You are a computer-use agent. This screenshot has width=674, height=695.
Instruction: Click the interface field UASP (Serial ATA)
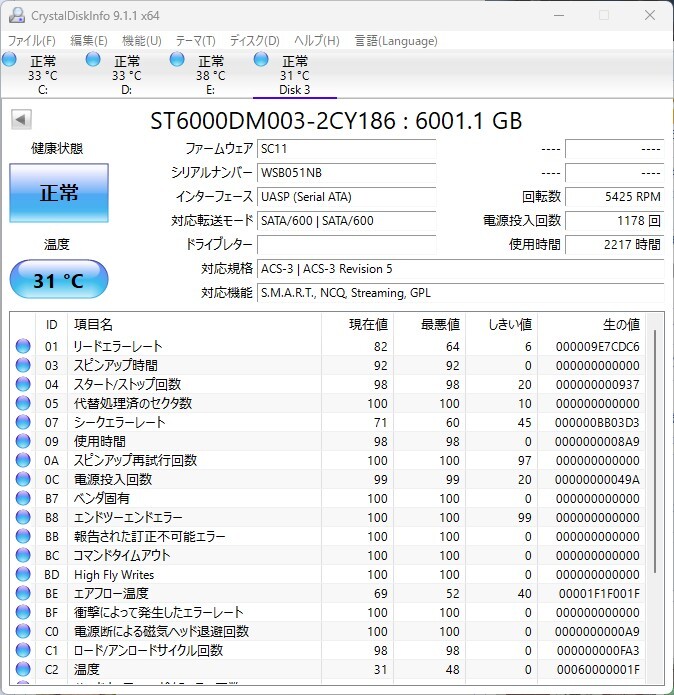tap(347, 196)
